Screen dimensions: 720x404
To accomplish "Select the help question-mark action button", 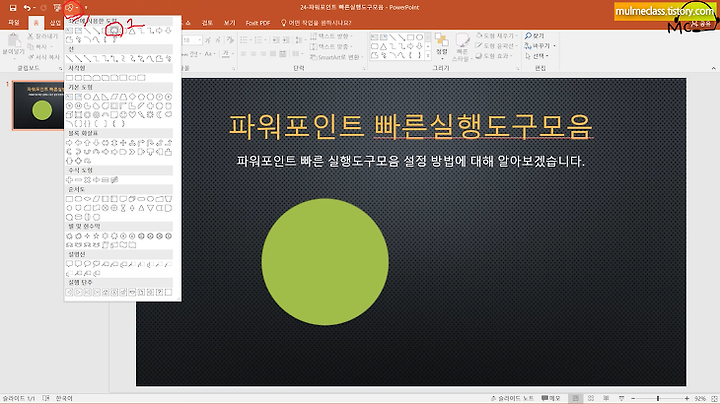I will point(159,292).
